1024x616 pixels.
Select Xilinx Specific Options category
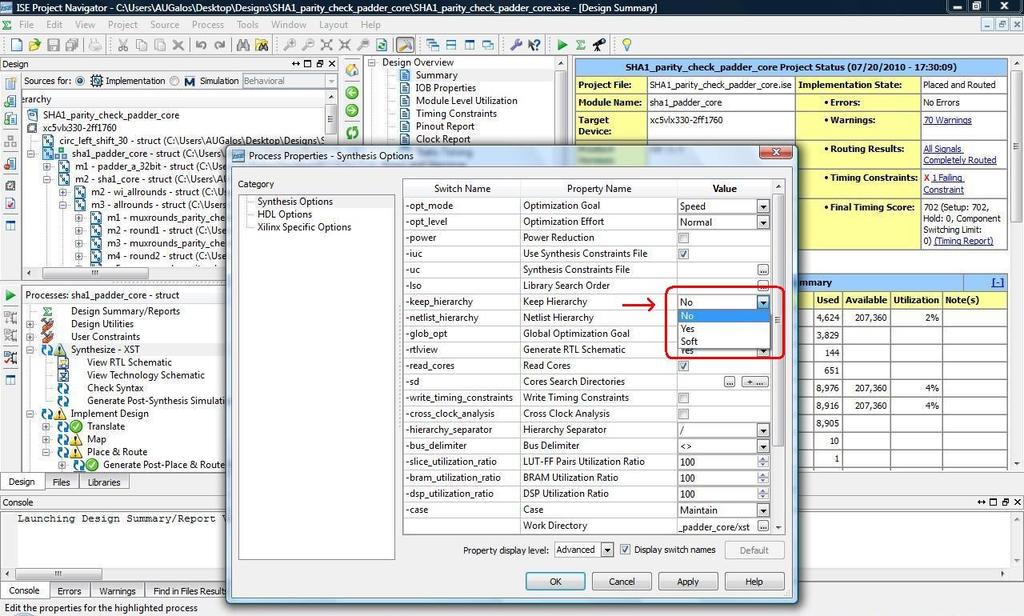click(x=304, y=227)
